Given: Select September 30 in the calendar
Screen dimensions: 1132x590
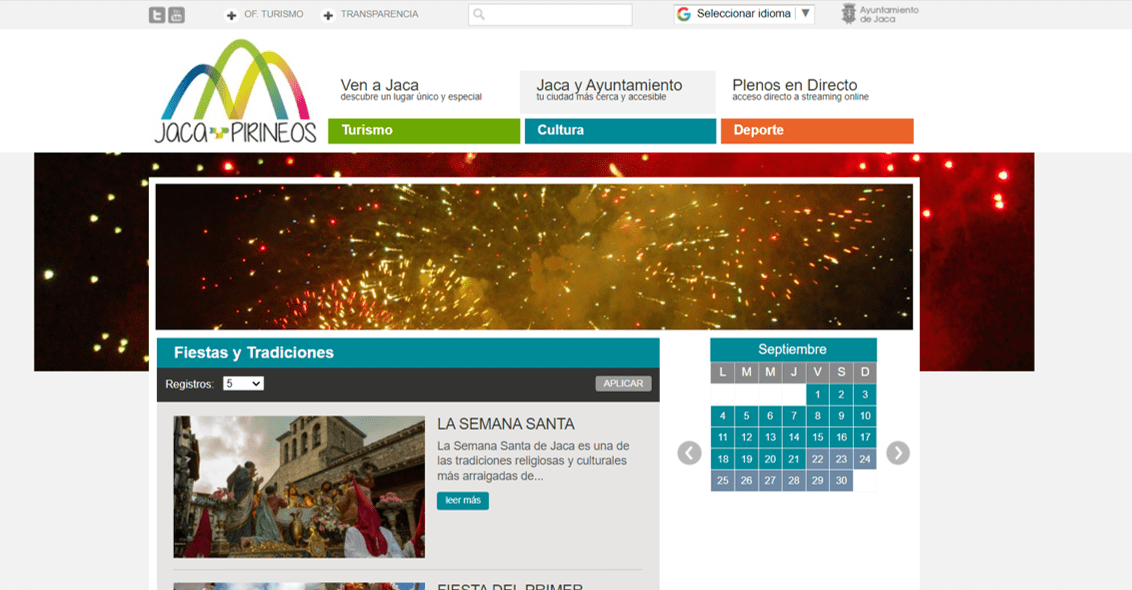Looking at the screenshot, I should coord(841,481).
